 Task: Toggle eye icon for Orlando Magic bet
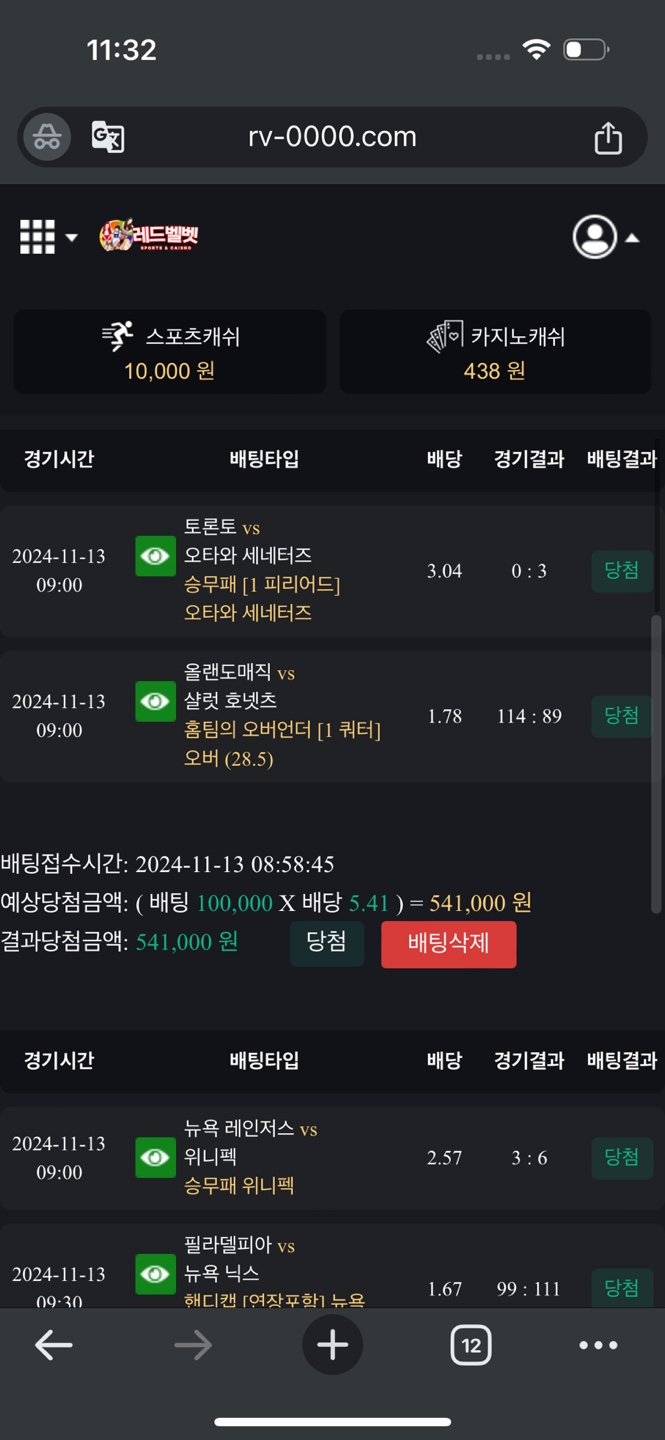[x=155, y=701]
